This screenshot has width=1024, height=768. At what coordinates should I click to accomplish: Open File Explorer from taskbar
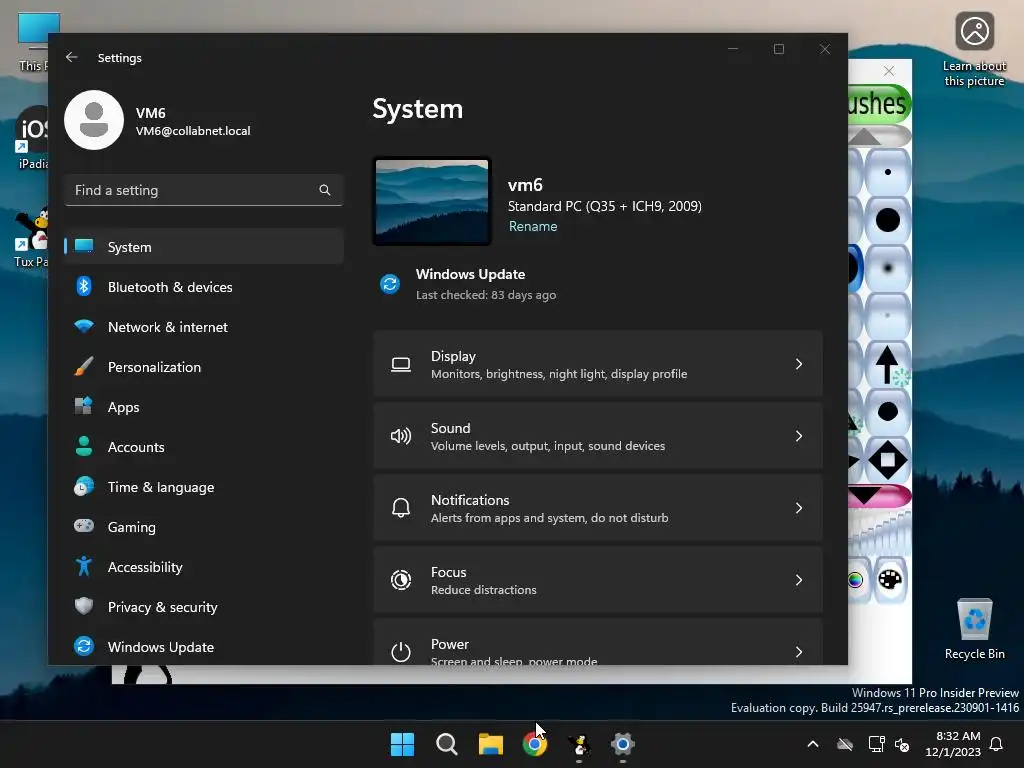tap(490, 744)
